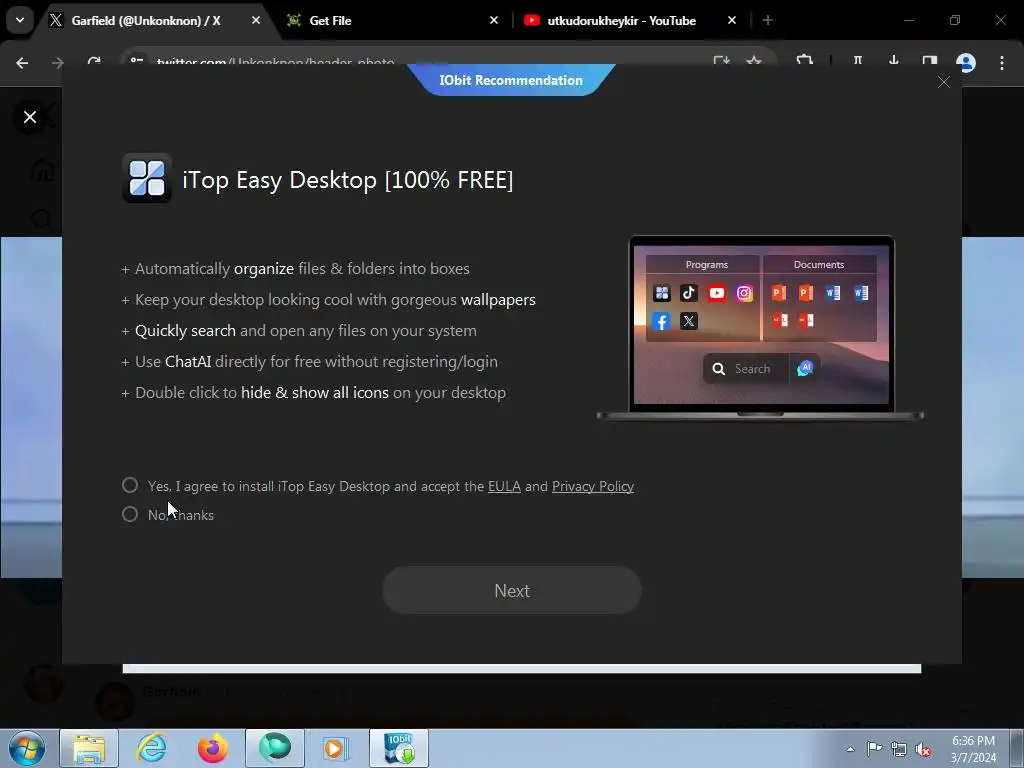Click the IObit installer taskbar icon
Image resolution: width=1024 pixels, height=768 pixels.
pyautogui.click(x=399, y=748)
